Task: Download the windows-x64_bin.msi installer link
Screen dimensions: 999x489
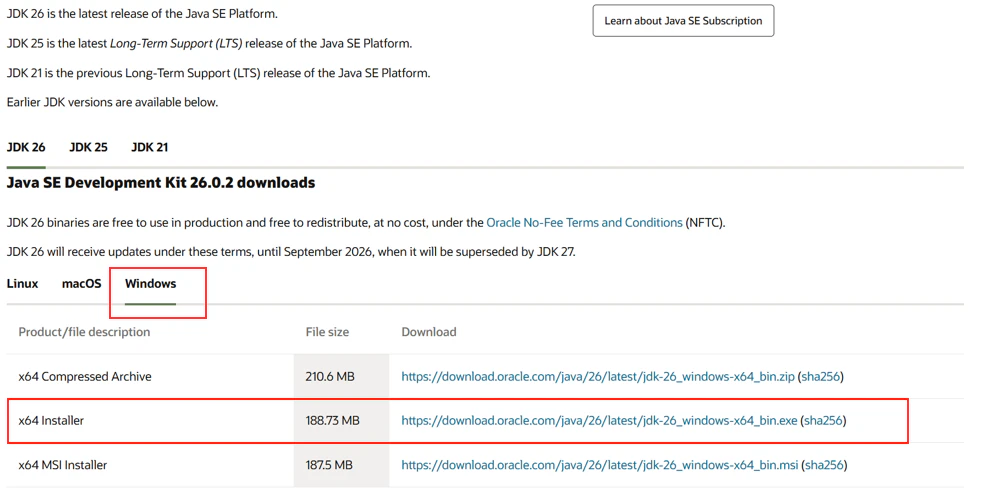Action: (x=600, y=465)
